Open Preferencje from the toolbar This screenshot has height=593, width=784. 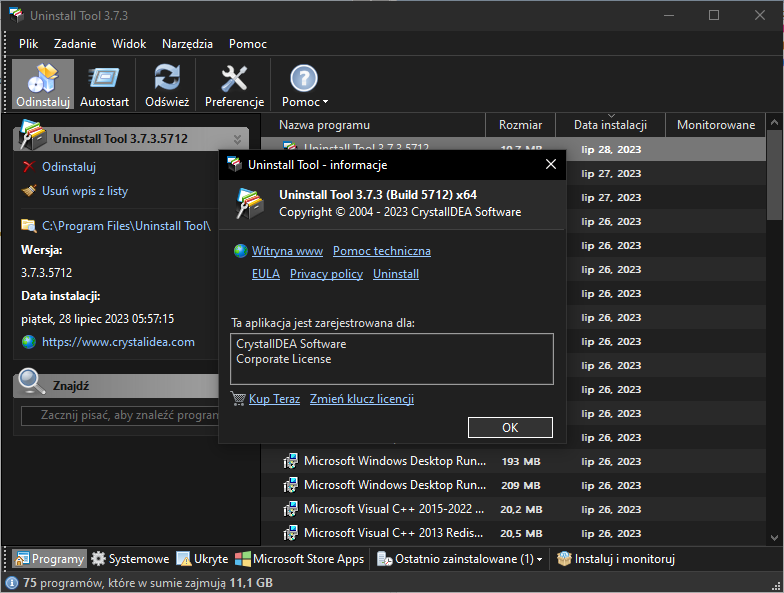[x=234, y=84]
